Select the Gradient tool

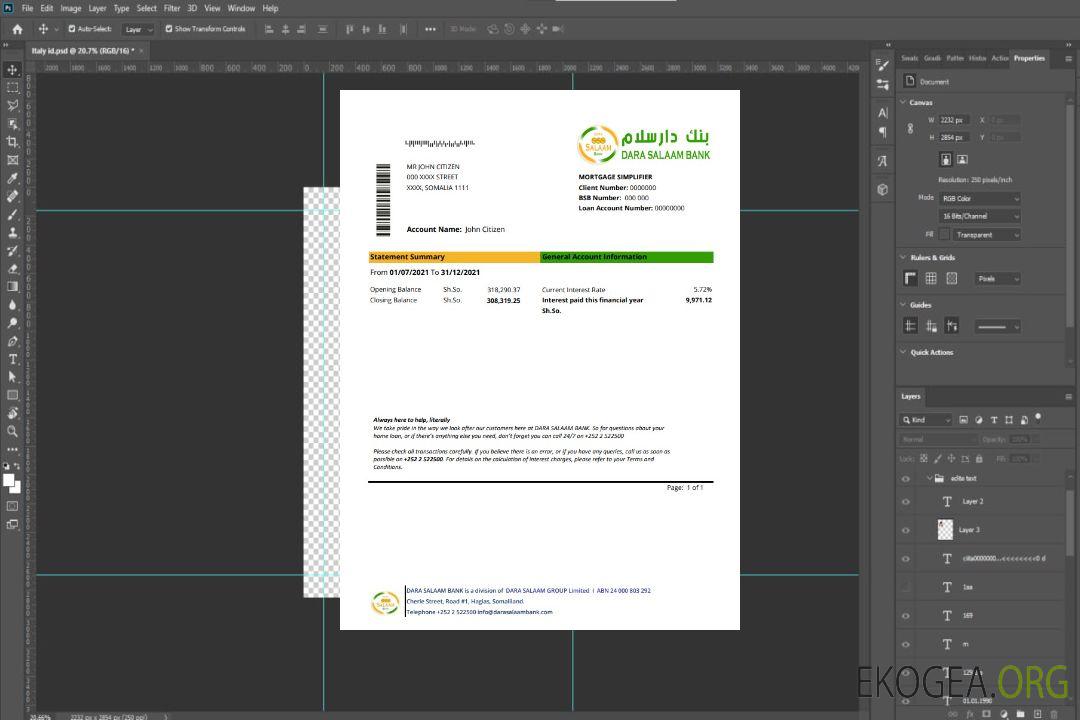(12, 287)
